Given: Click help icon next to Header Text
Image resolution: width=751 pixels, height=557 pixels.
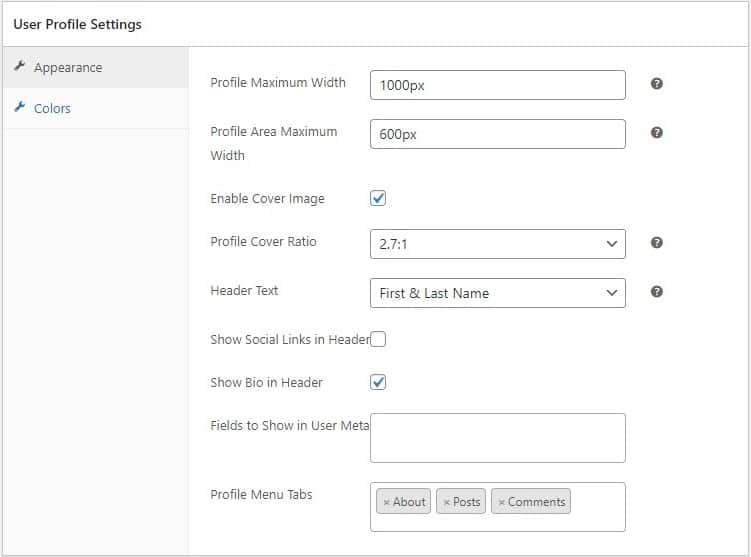Looking at the screenshot, I should [x=657, y=292].
